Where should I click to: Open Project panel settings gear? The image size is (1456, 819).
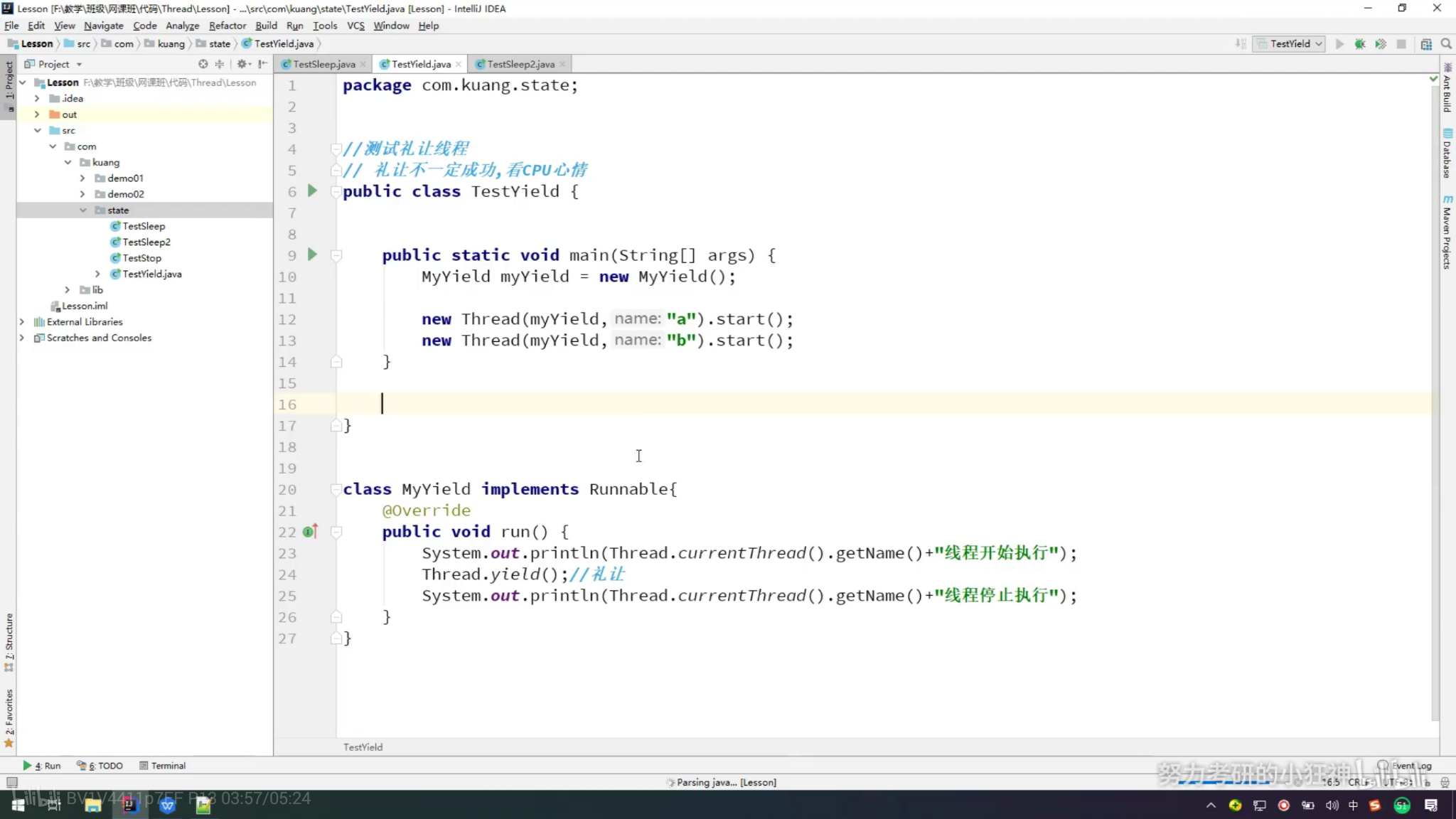coord(243,64)
